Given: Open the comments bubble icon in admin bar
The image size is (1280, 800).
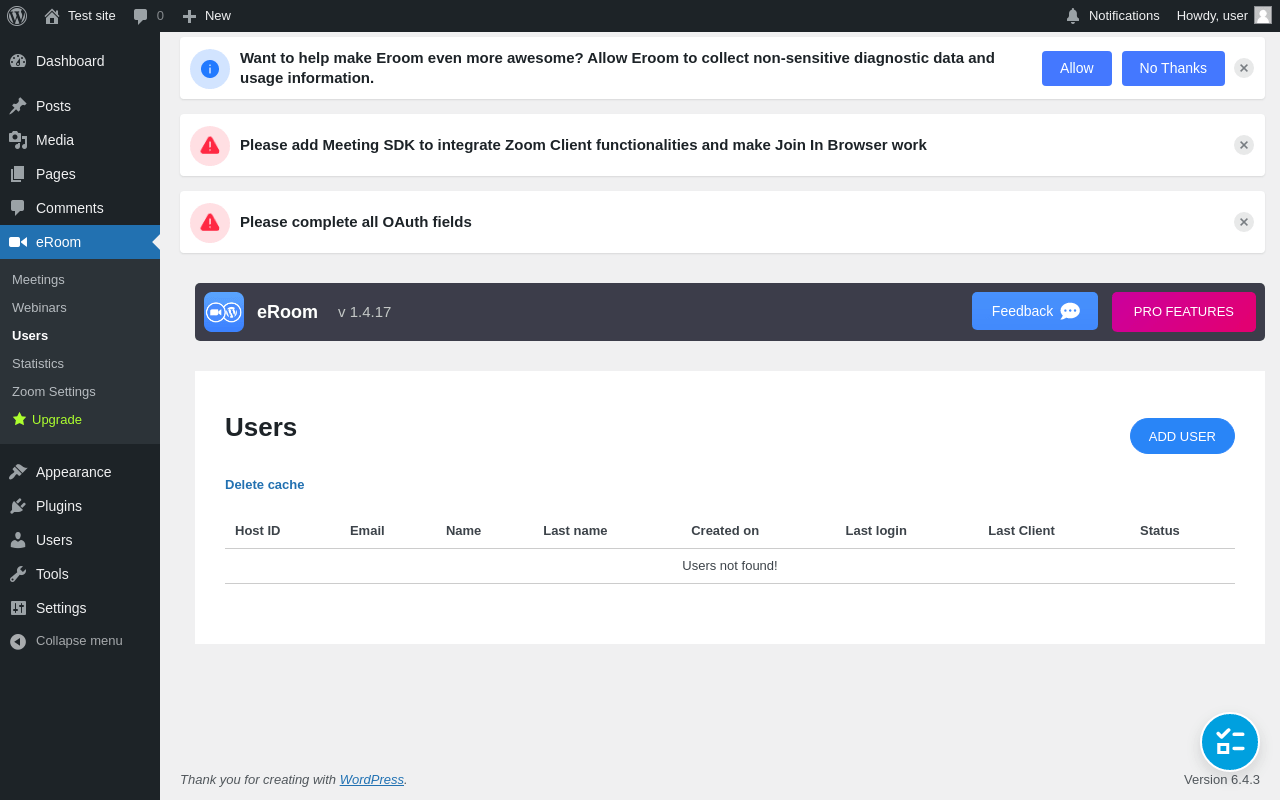Looking at the screenshot, I should point(141,16).
